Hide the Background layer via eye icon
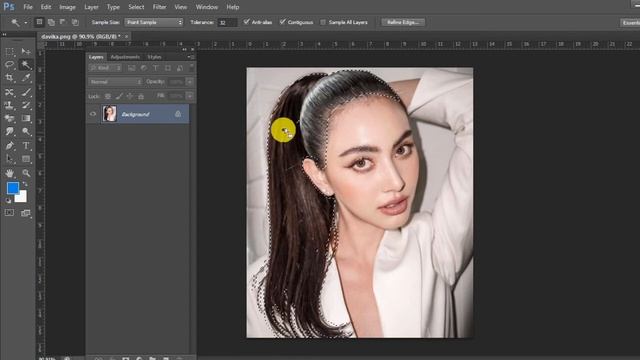The height and width of the screenshot is (360, 640). pyautogui.click(x=93, y=114)
